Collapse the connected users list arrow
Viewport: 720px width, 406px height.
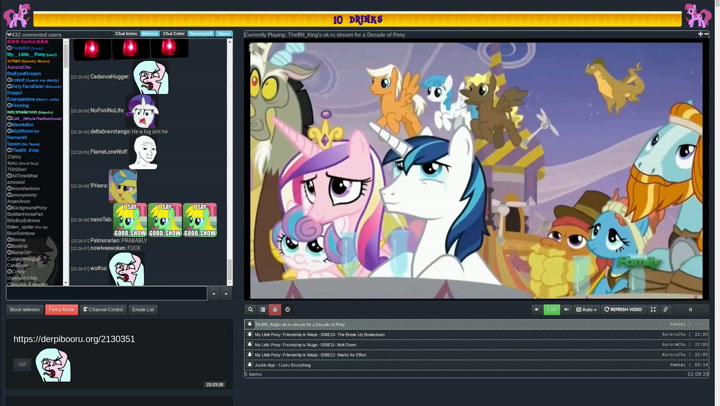click(x=5, y=34)
